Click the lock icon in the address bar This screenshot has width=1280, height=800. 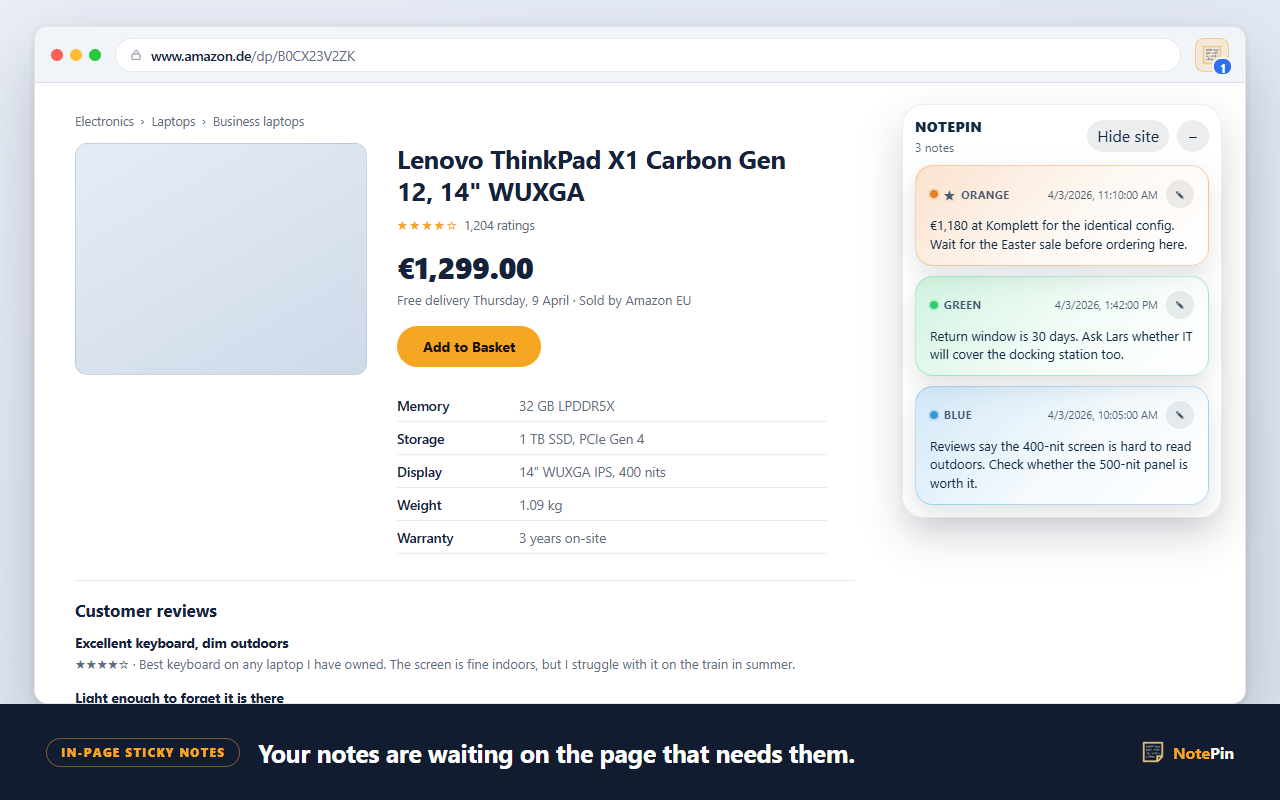(x=136, y=56)
